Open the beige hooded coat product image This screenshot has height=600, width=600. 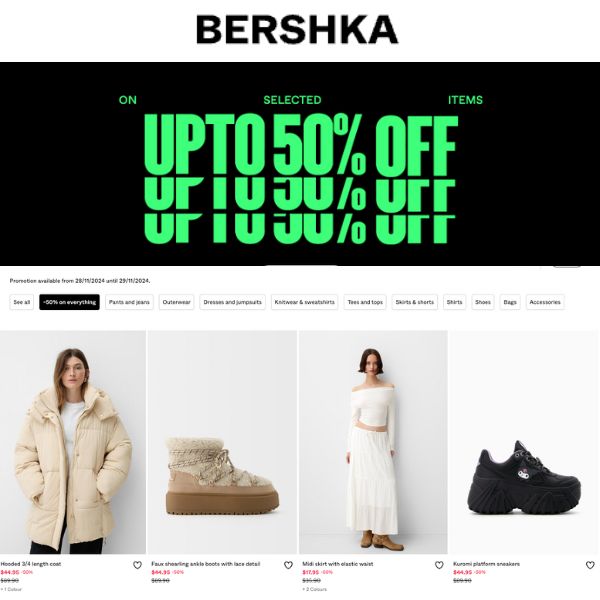point(73,442)
